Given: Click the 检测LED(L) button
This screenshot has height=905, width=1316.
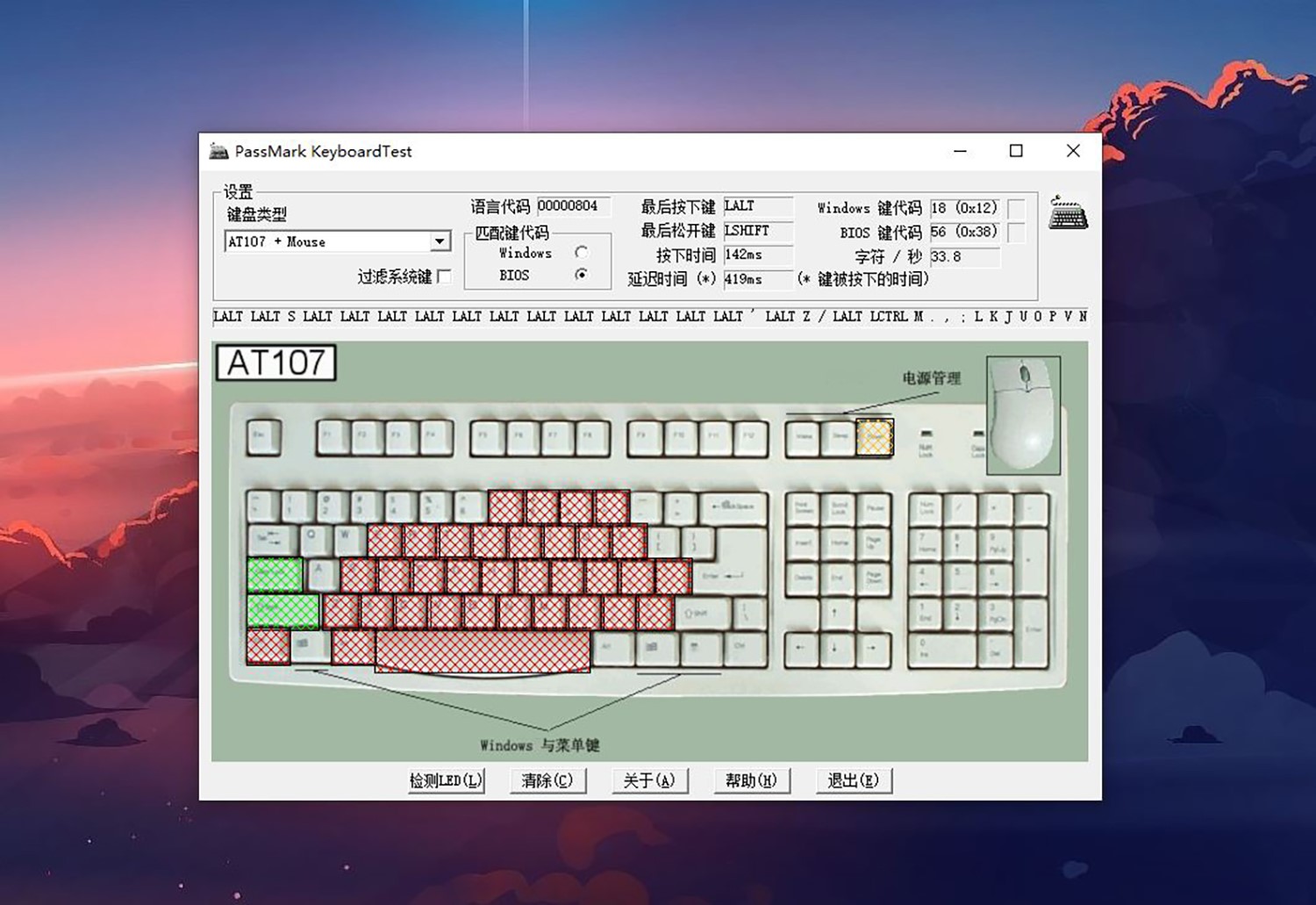Looking at the screenshot, I should point(446,780).
